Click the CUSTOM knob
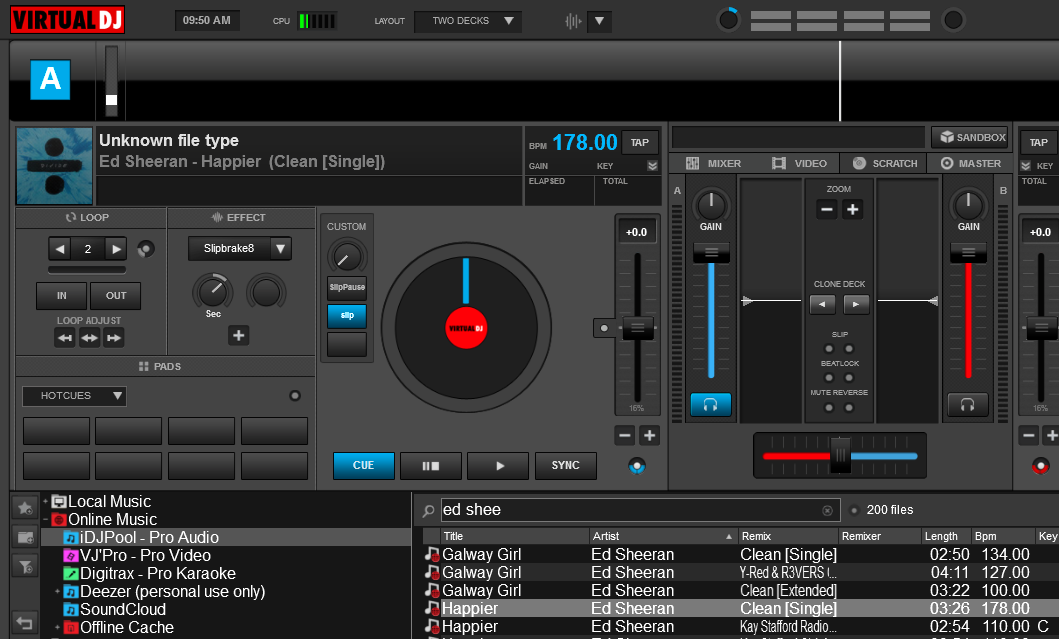The width and height of the screenshot is (1059, 639). coord(346,257)
